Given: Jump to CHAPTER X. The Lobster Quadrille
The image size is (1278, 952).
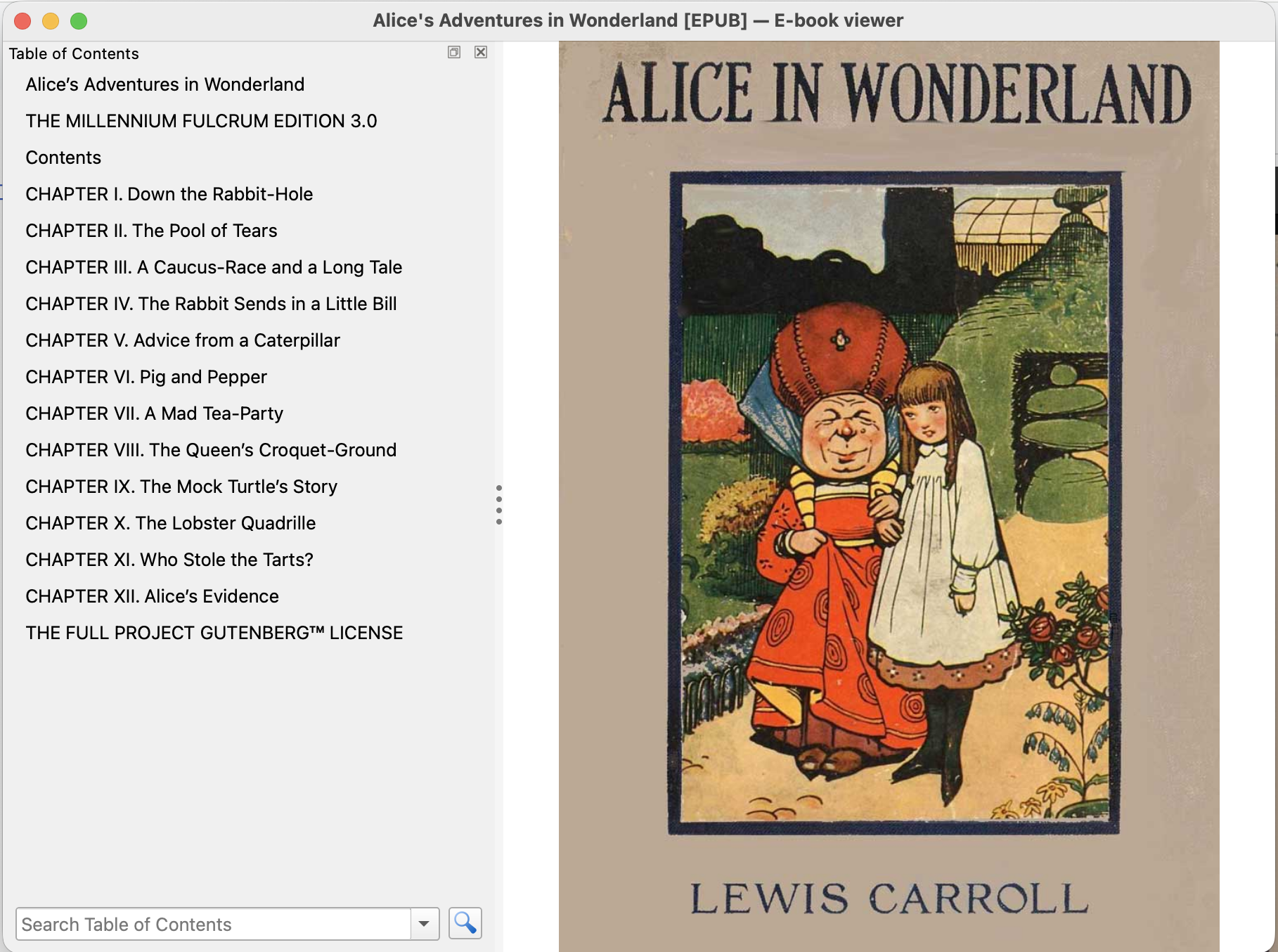Looking at the screenshot, I should tap(171, 523).
